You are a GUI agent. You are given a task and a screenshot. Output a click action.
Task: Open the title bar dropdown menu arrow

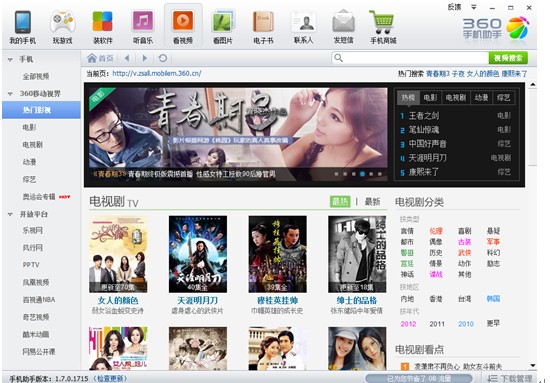pyautogui.click(x=474, y=7)
